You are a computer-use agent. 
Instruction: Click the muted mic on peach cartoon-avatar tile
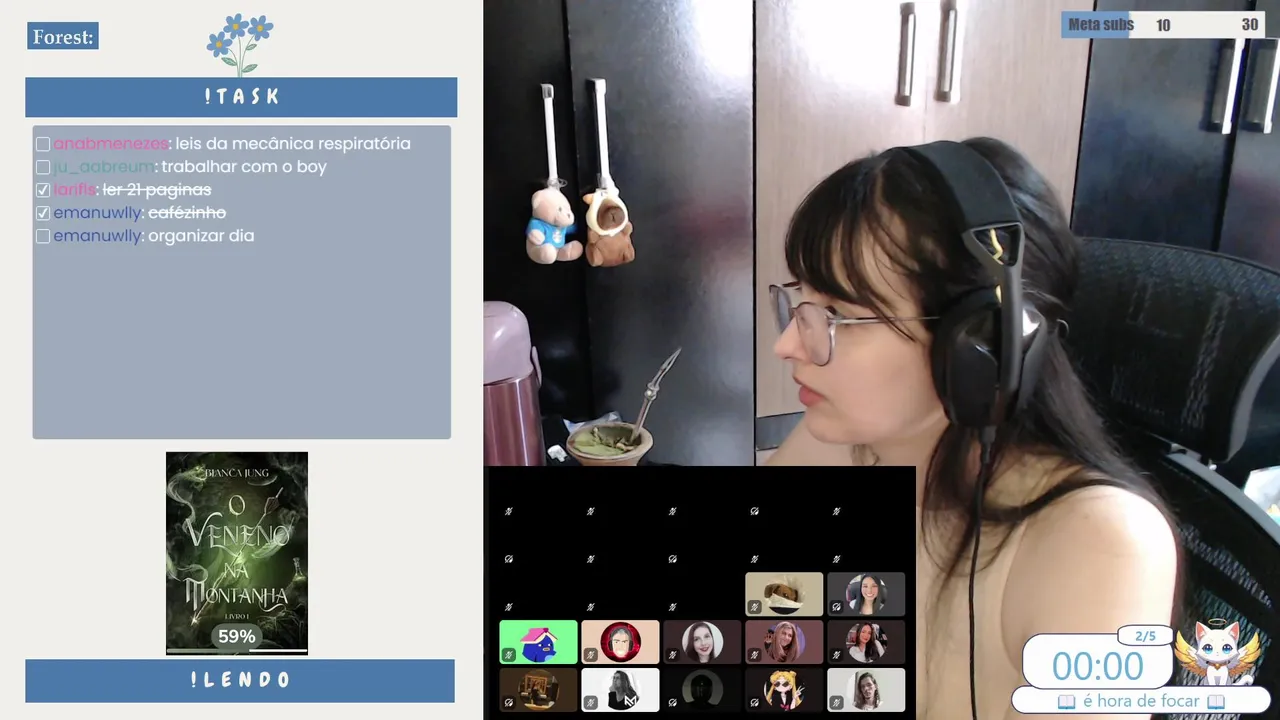click(x=591, y=655)
